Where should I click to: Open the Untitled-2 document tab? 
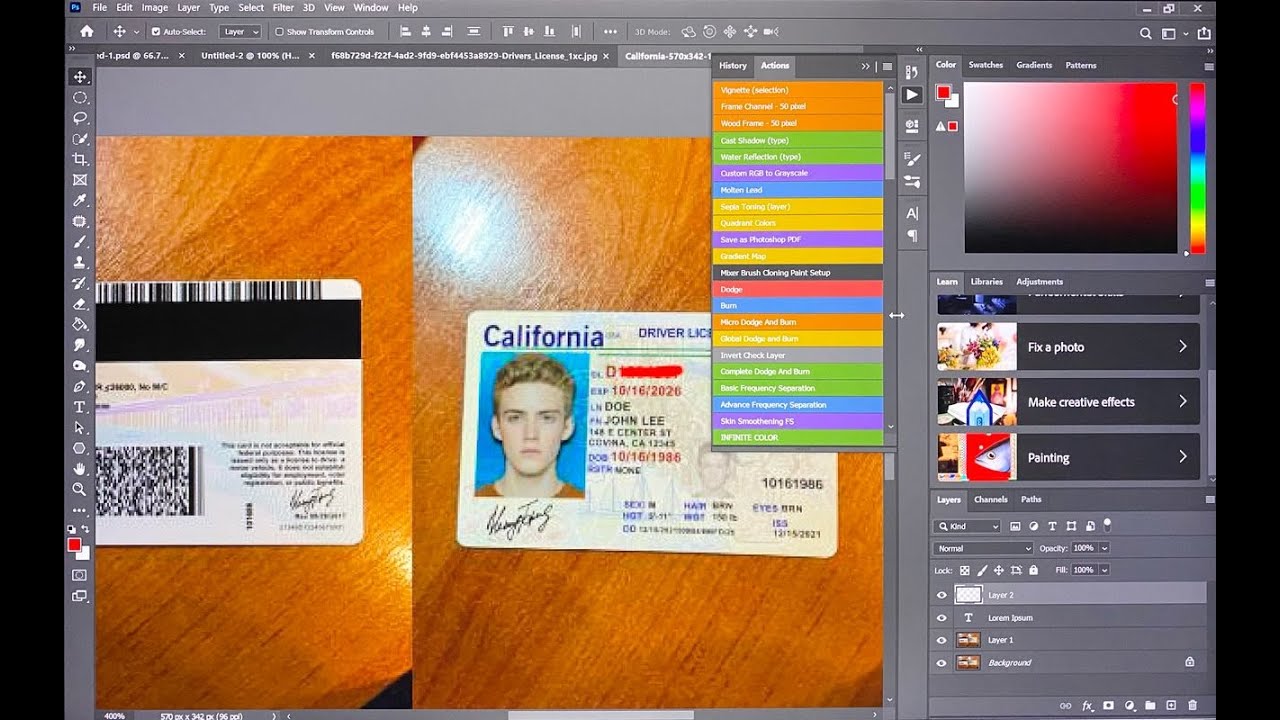pos(250,56)
